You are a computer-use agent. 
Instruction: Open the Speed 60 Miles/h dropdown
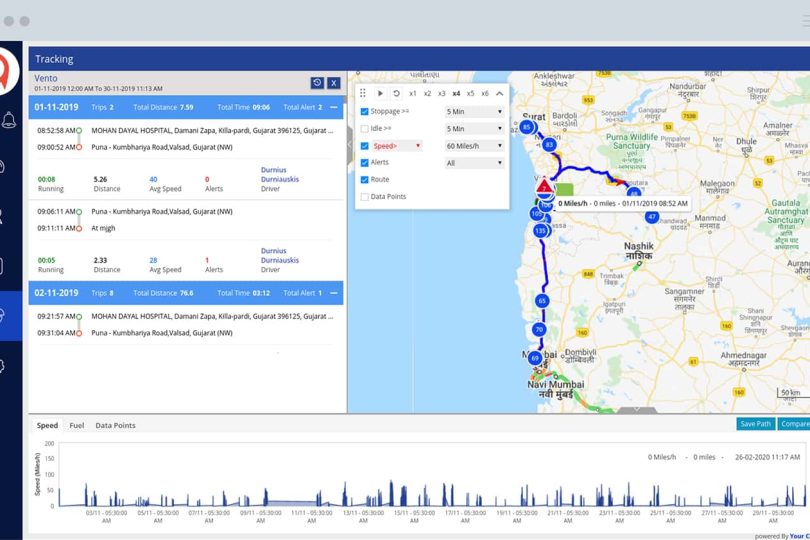point(474,146)
